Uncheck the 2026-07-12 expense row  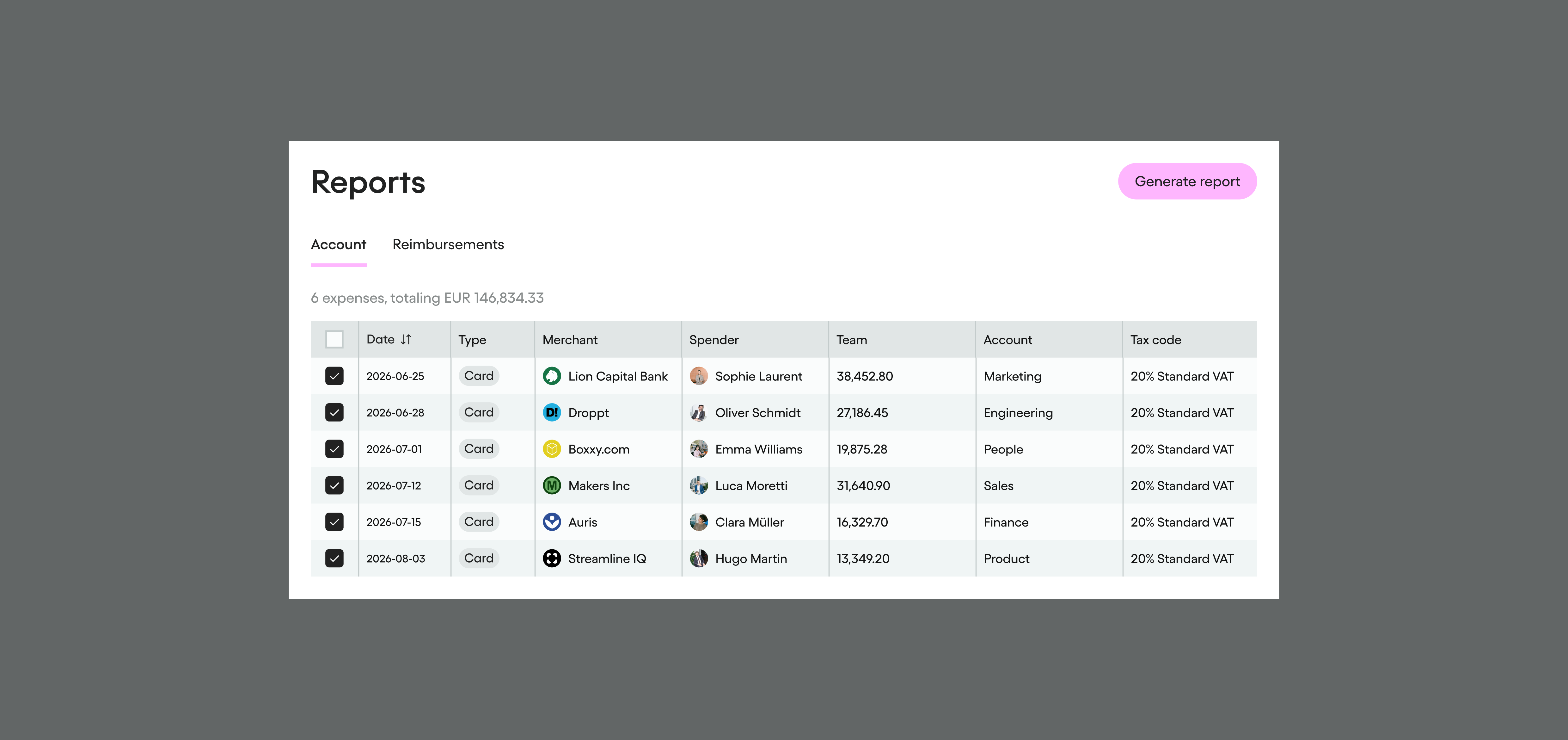(334, 485)
